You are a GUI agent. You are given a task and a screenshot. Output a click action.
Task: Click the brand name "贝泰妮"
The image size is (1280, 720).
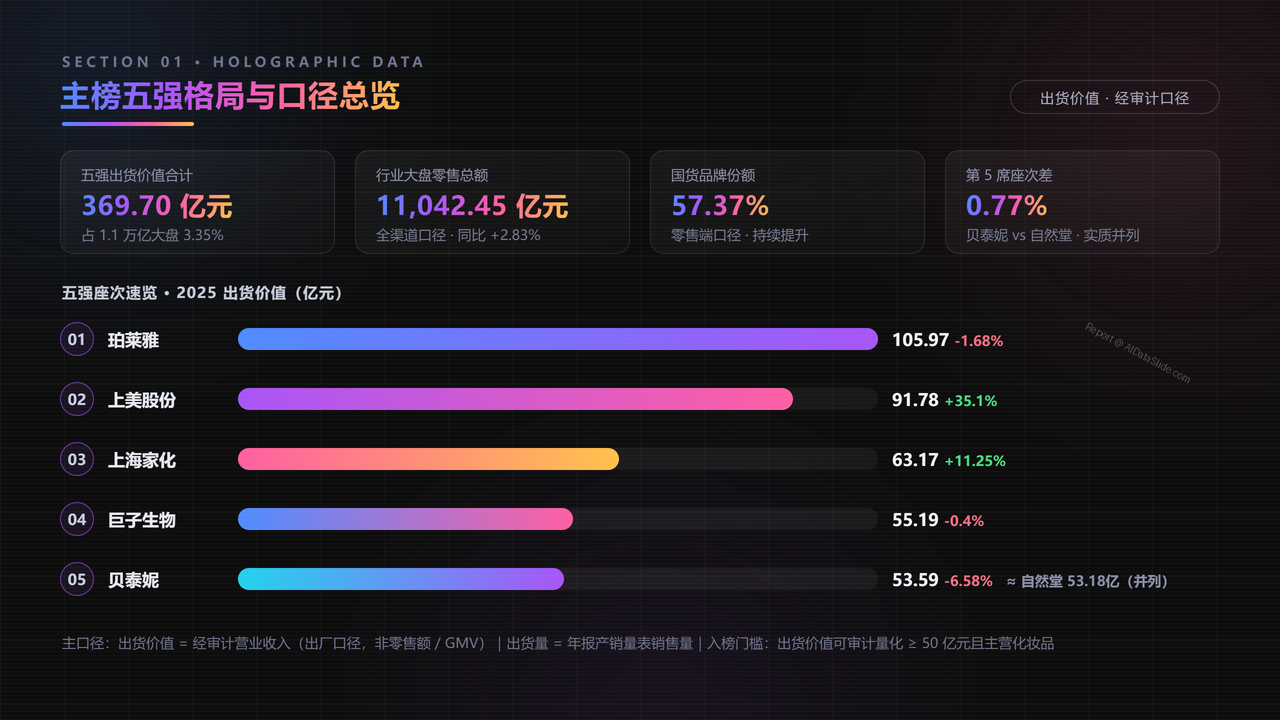pyautogui.click(x=133, y=580)
